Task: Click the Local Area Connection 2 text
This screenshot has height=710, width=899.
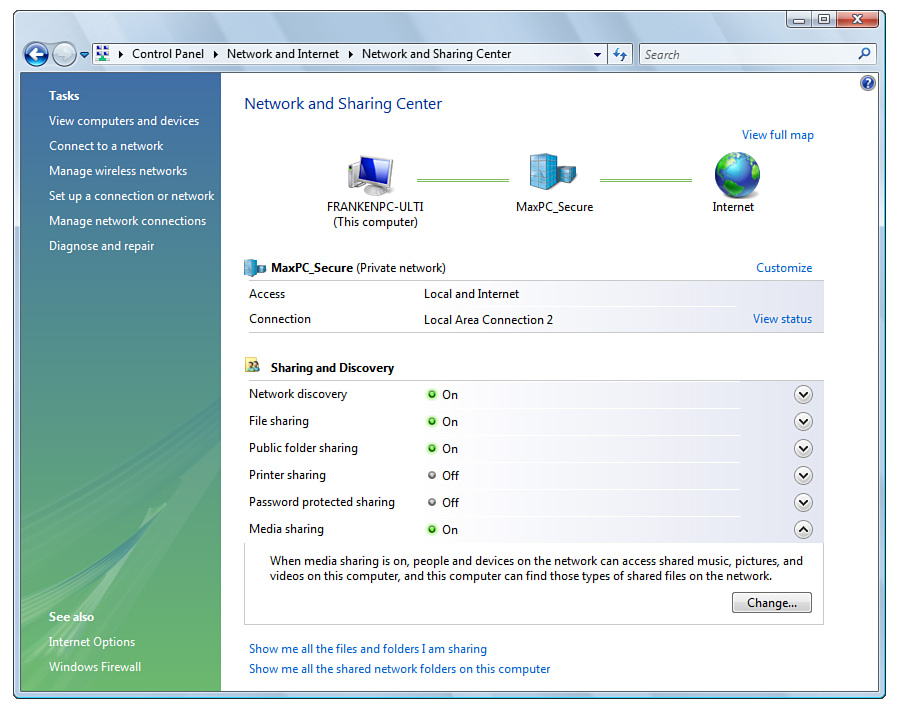Action: coord(488,319)
